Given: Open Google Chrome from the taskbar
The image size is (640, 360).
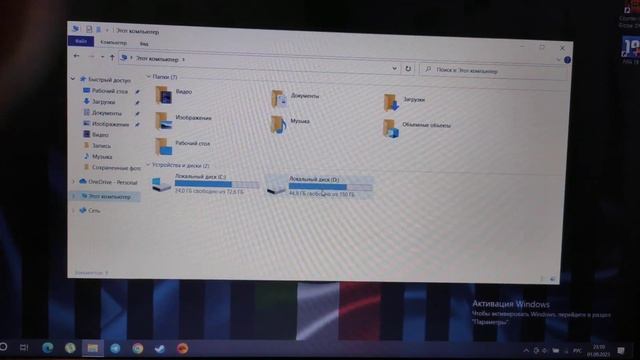Looking at the screenshot, I should coord(138,348).
